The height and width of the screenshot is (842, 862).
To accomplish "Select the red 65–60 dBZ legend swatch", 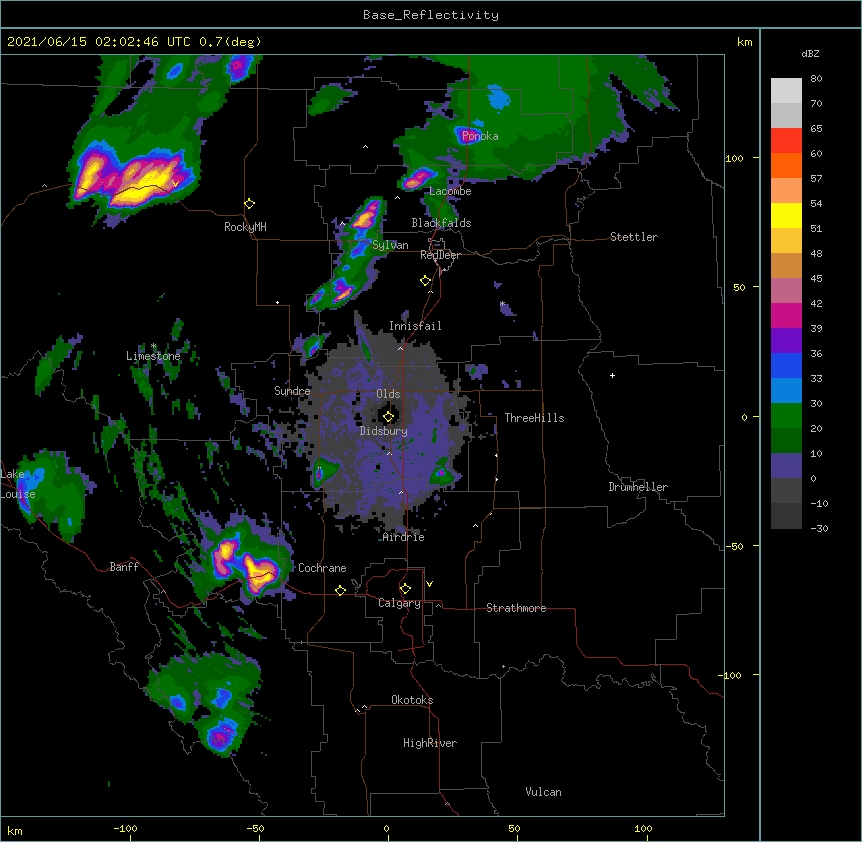I will coord(786,141).
